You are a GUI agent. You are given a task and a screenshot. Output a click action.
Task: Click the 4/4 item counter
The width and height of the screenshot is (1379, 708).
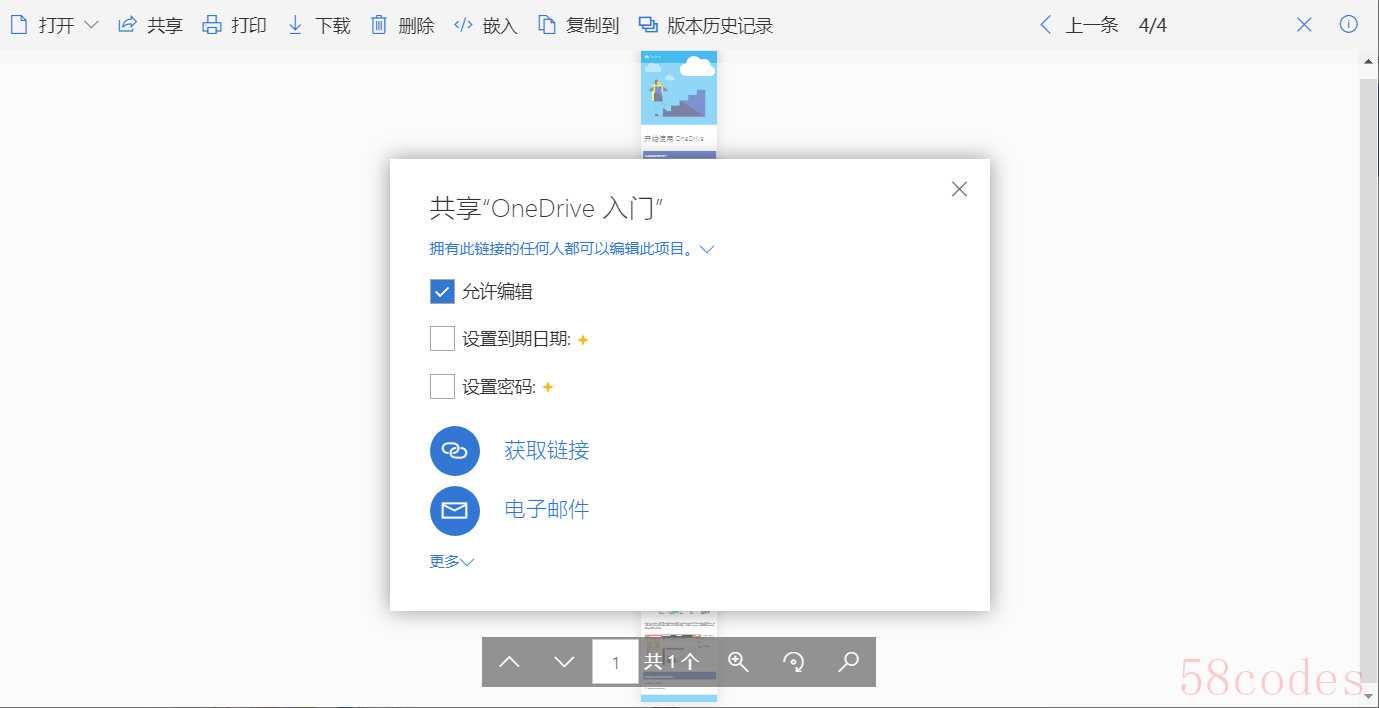(x=1153, y=25)
